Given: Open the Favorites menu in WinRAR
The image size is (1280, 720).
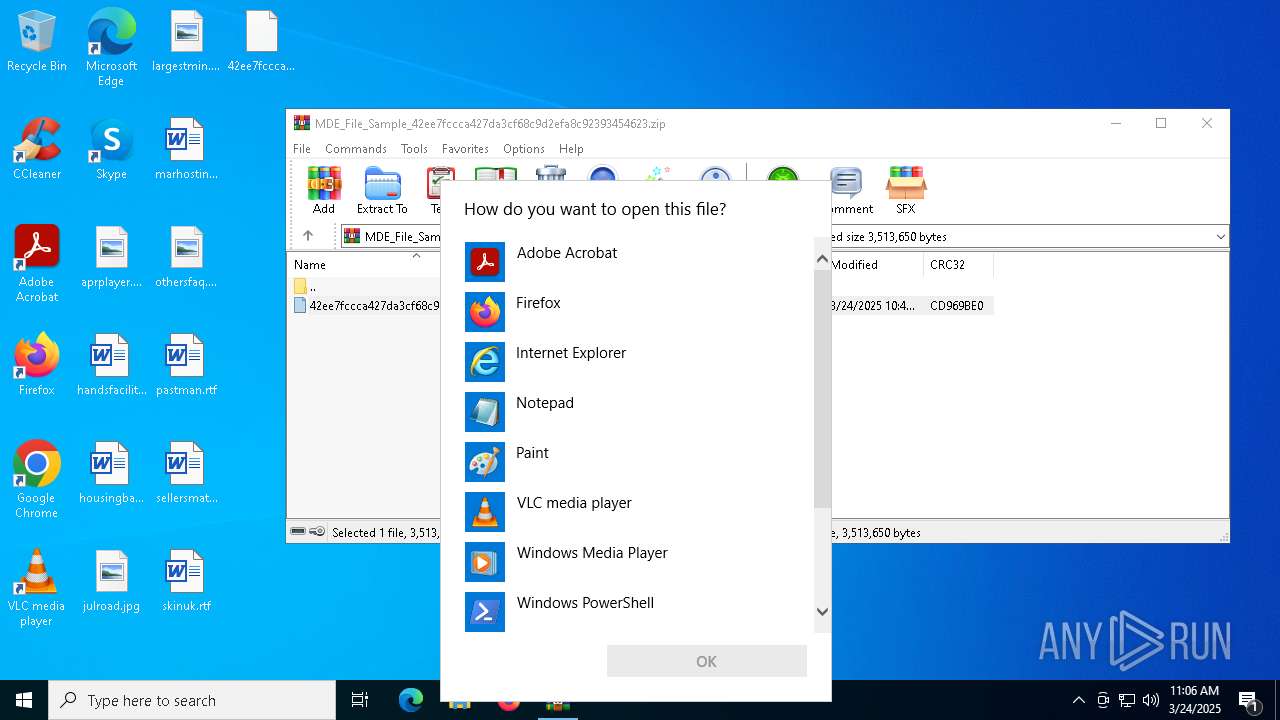Looking at the screenshot, I should tap(465, 149).
